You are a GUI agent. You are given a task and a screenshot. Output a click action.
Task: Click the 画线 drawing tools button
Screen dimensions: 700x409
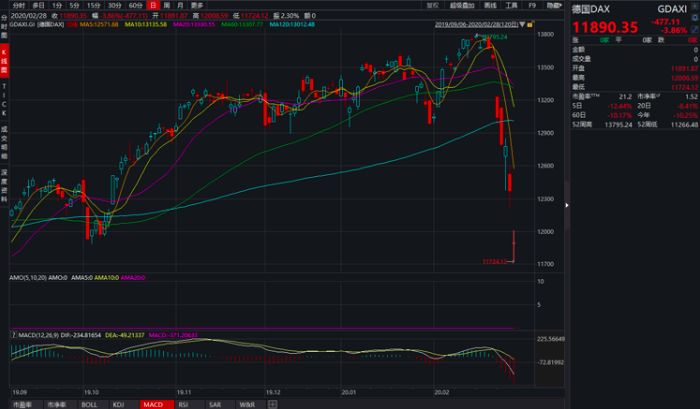pyautogui.click(x=490, y=5)
